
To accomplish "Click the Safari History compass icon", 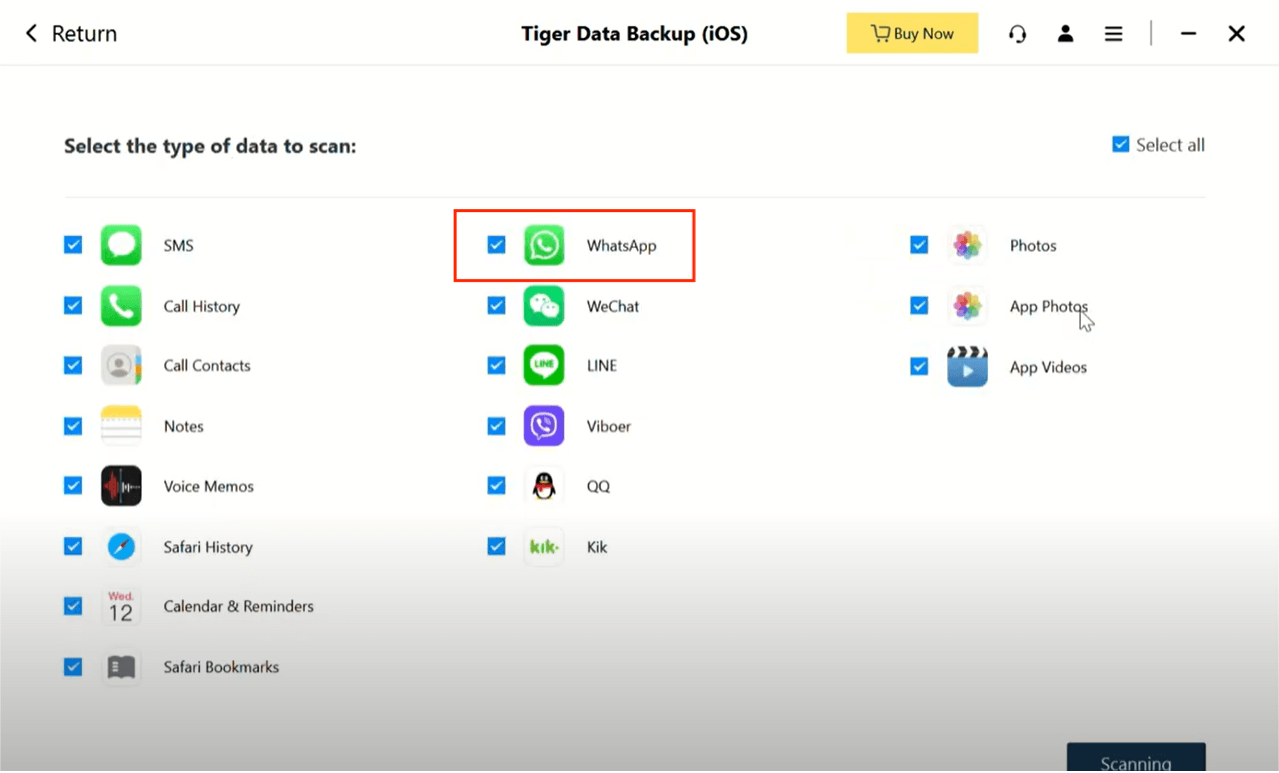I will [x=121, y=547].
